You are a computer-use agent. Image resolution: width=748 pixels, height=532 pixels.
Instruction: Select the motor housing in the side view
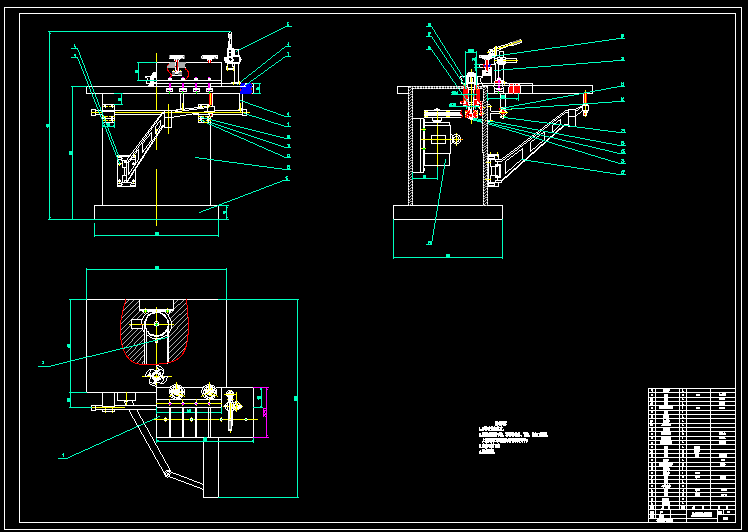pyautogui.click(x=437, y=145)
